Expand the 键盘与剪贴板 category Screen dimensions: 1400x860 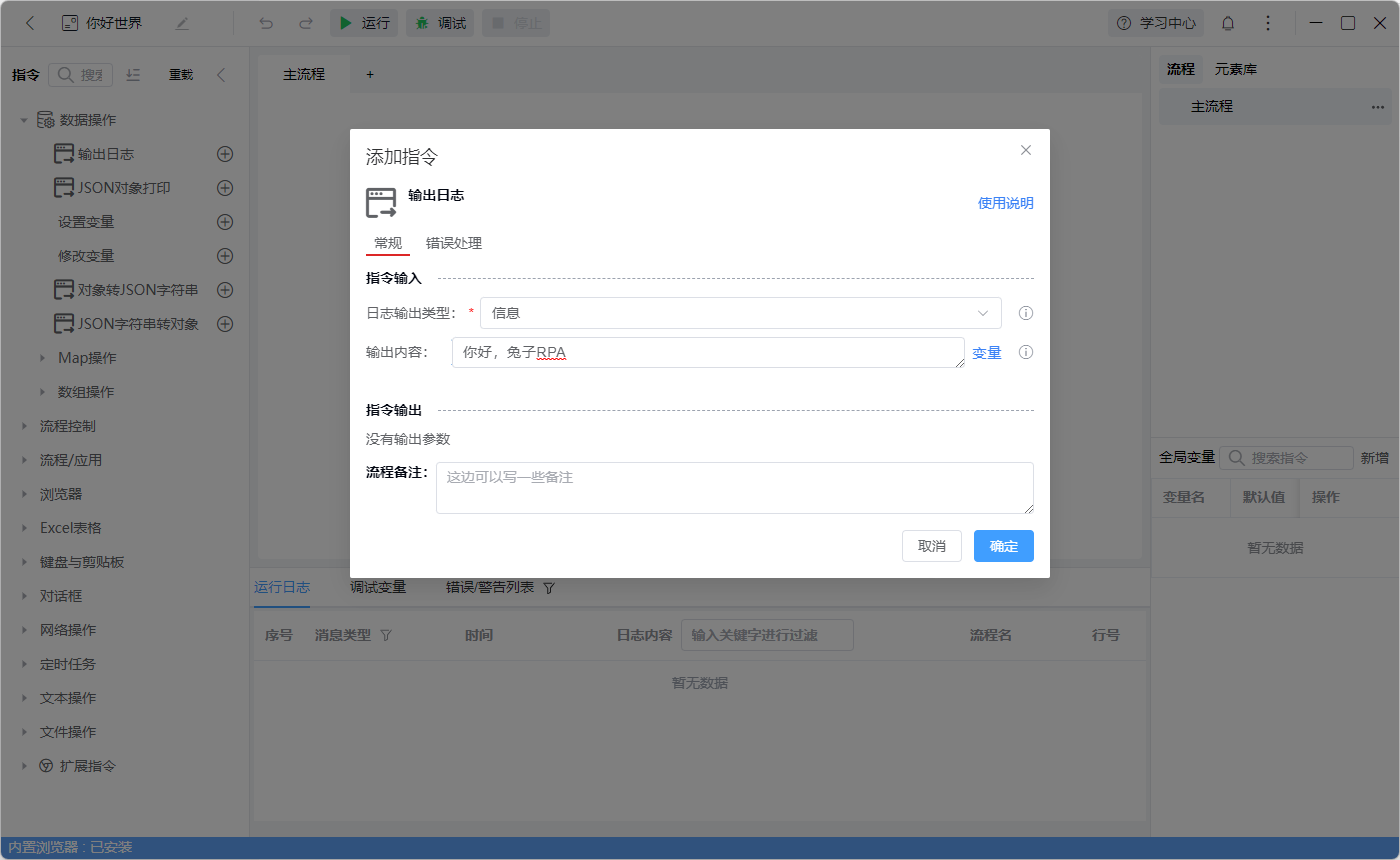click(24, 562)
